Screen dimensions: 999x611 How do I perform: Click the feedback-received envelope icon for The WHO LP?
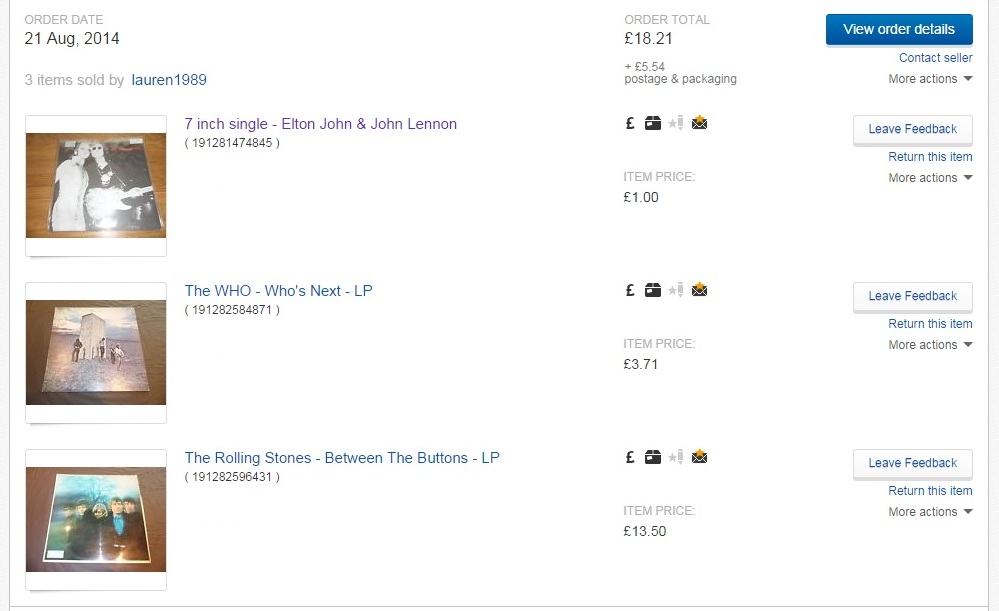point(699,291)
